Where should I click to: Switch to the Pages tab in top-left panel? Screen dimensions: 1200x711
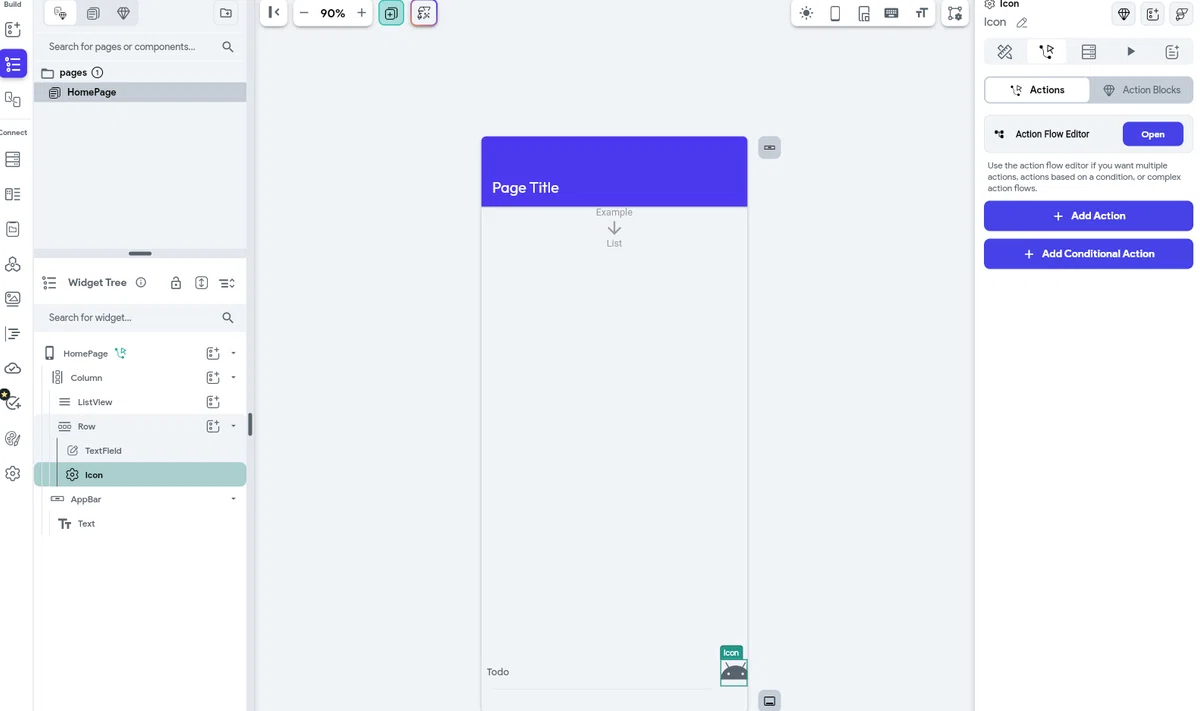[61, 13]
